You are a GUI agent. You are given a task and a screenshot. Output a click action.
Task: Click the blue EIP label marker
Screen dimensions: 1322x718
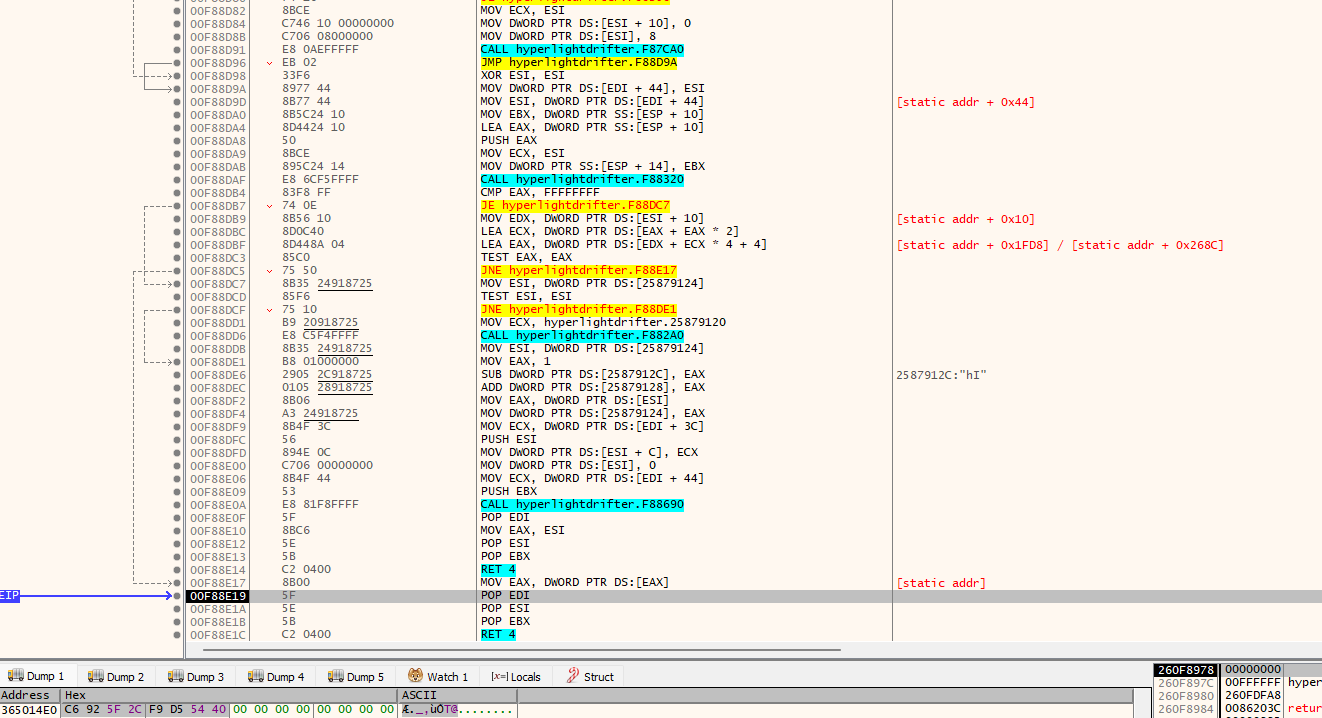click(10, 596)
